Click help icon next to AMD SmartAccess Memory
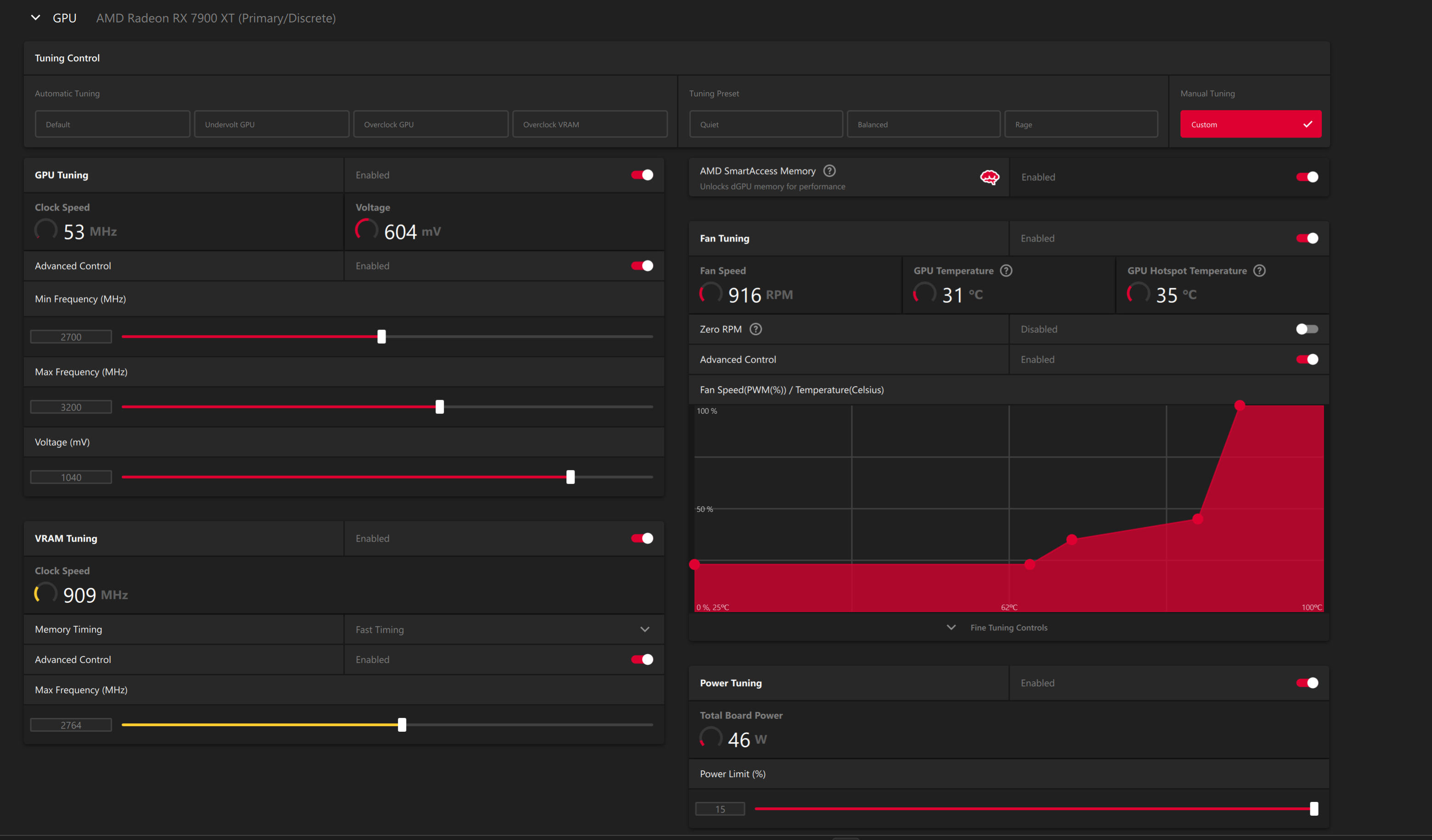The width and height of the screenshot is (1432, 840). pyautogui.click(x=829, y=171)
